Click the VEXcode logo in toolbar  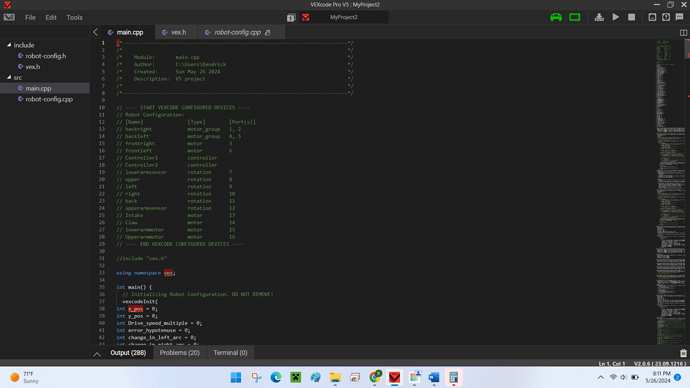tap(9, 17)
